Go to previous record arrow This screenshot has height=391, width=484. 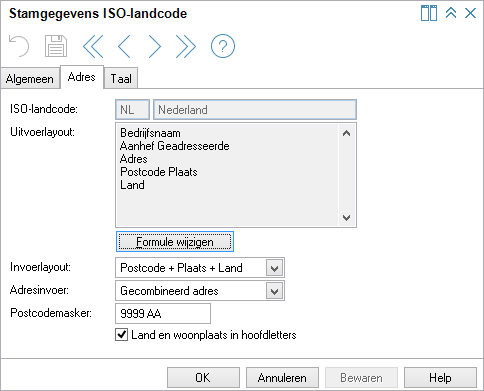(x=124, y=46)
